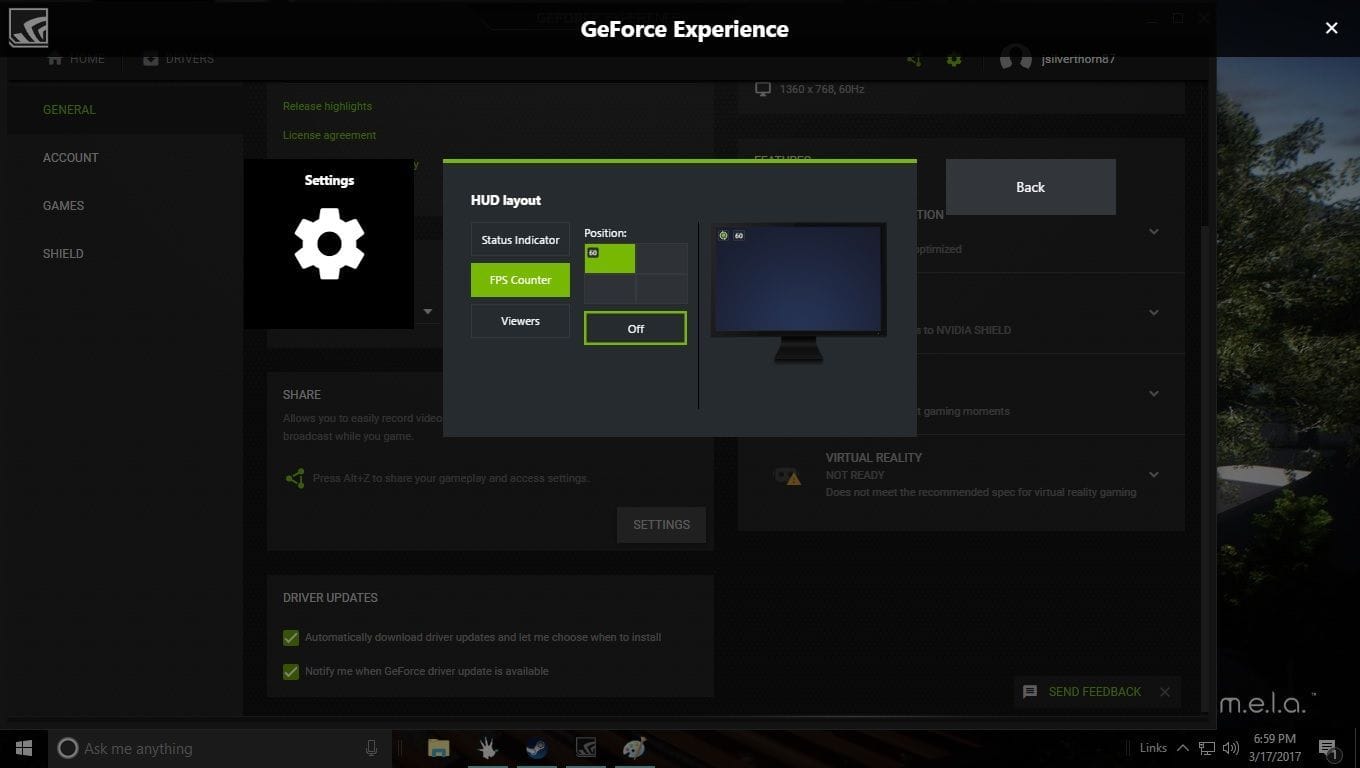1360x768 pixels.
Task: Uncheck automatically download driver updates
Action: click(291, 637)
